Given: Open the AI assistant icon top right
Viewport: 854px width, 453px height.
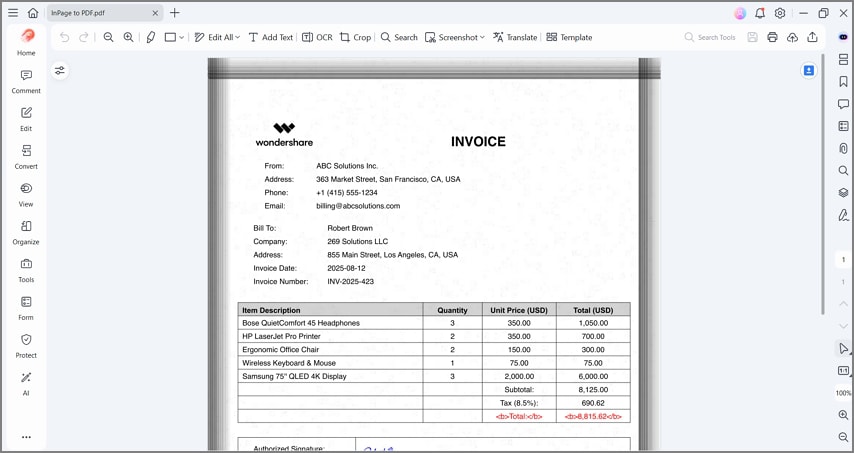Looking at the screenshot, I should [x=843, y=37].
